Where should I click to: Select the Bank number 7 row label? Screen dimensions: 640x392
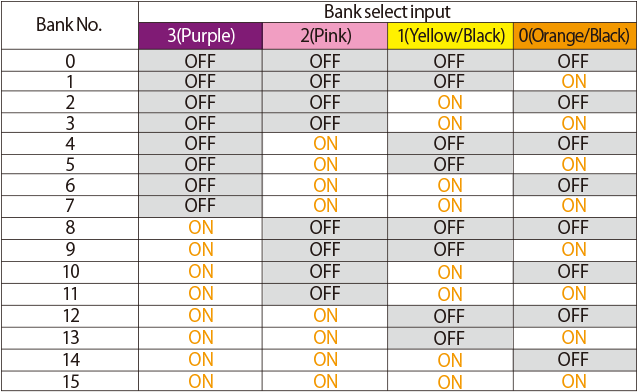pyautogui.click(x=70, y=205)
